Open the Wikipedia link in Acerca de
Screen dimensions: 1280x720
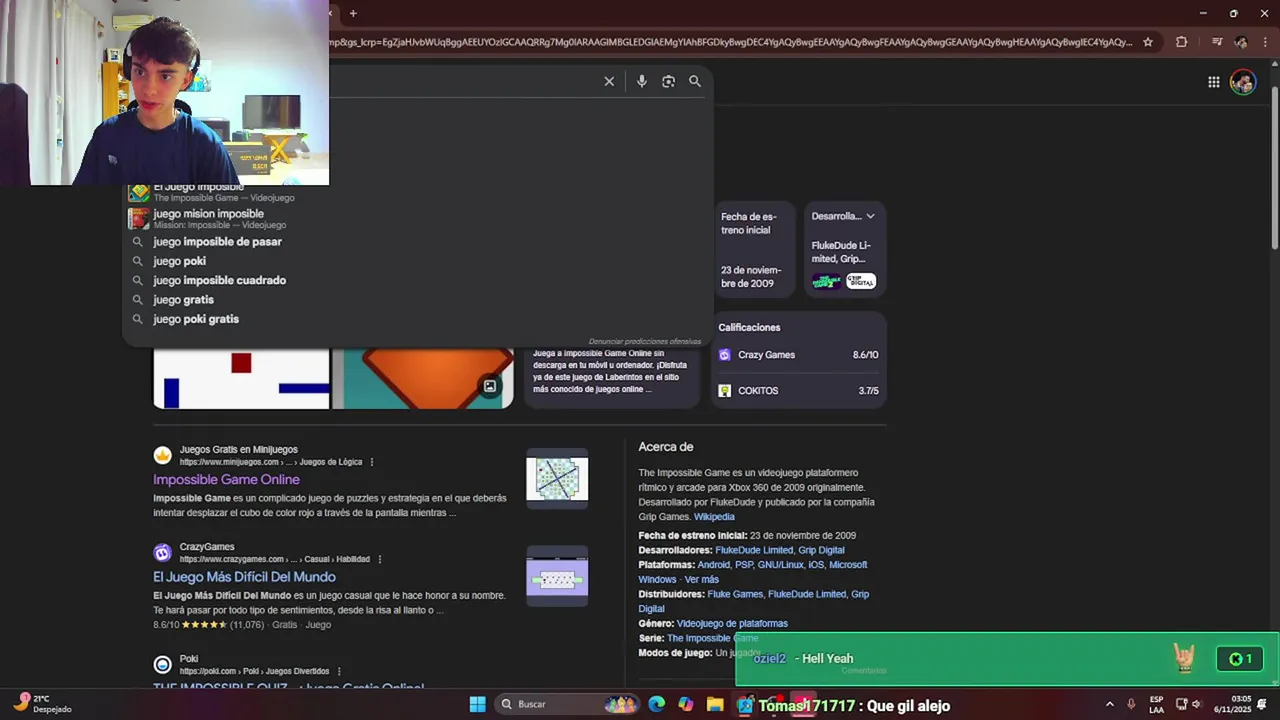pos(714,517)
